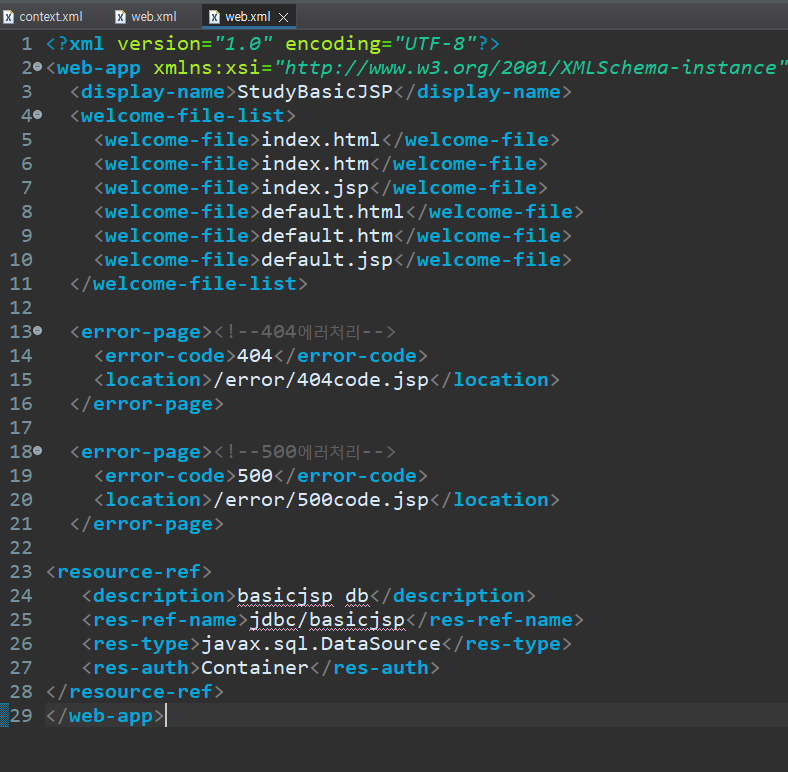788x772 pixels.
Task: Click the 500 error-code value
Action: point(255,476)
